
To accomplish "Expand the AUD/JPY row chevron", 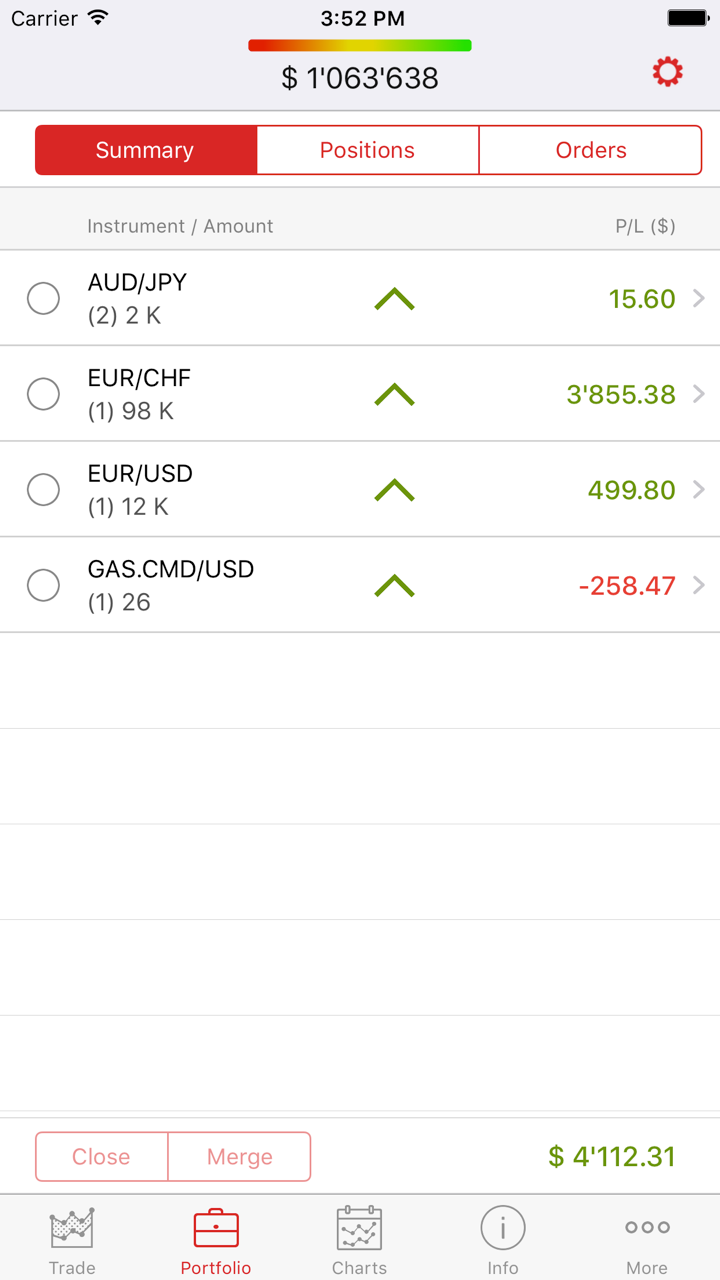I will click(x=699, y=298).
